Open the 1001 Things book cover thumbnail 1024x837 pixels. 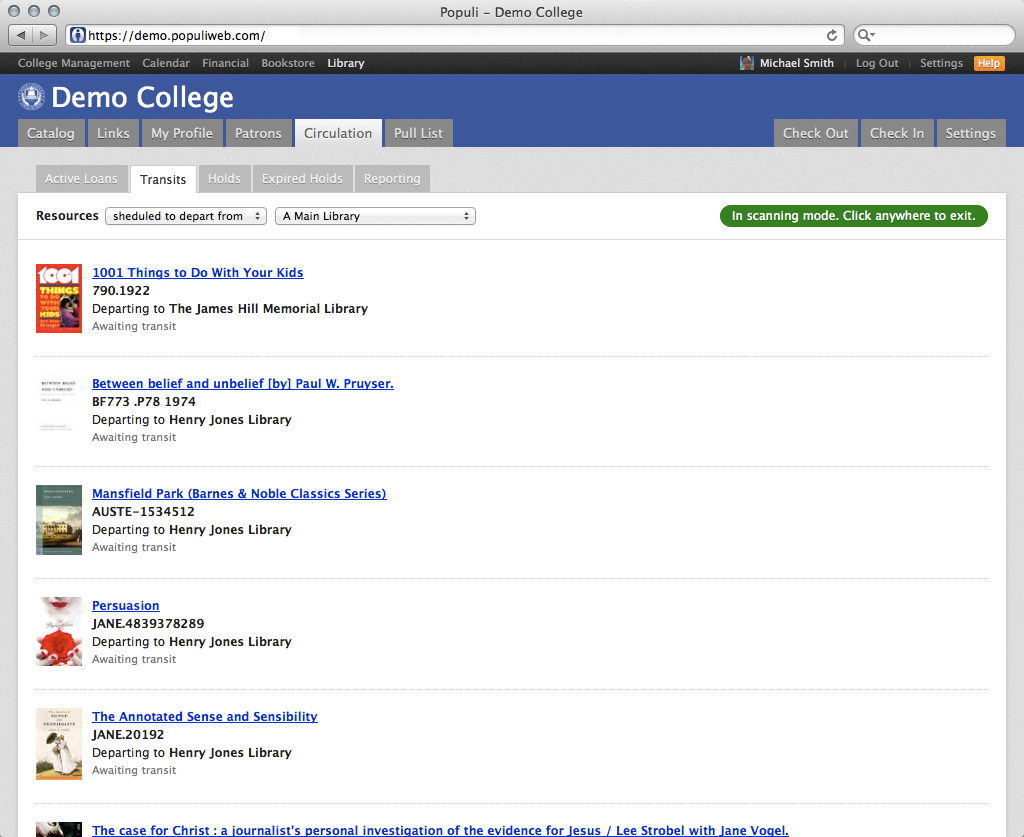pyautogui.click(x=59, y=298)
